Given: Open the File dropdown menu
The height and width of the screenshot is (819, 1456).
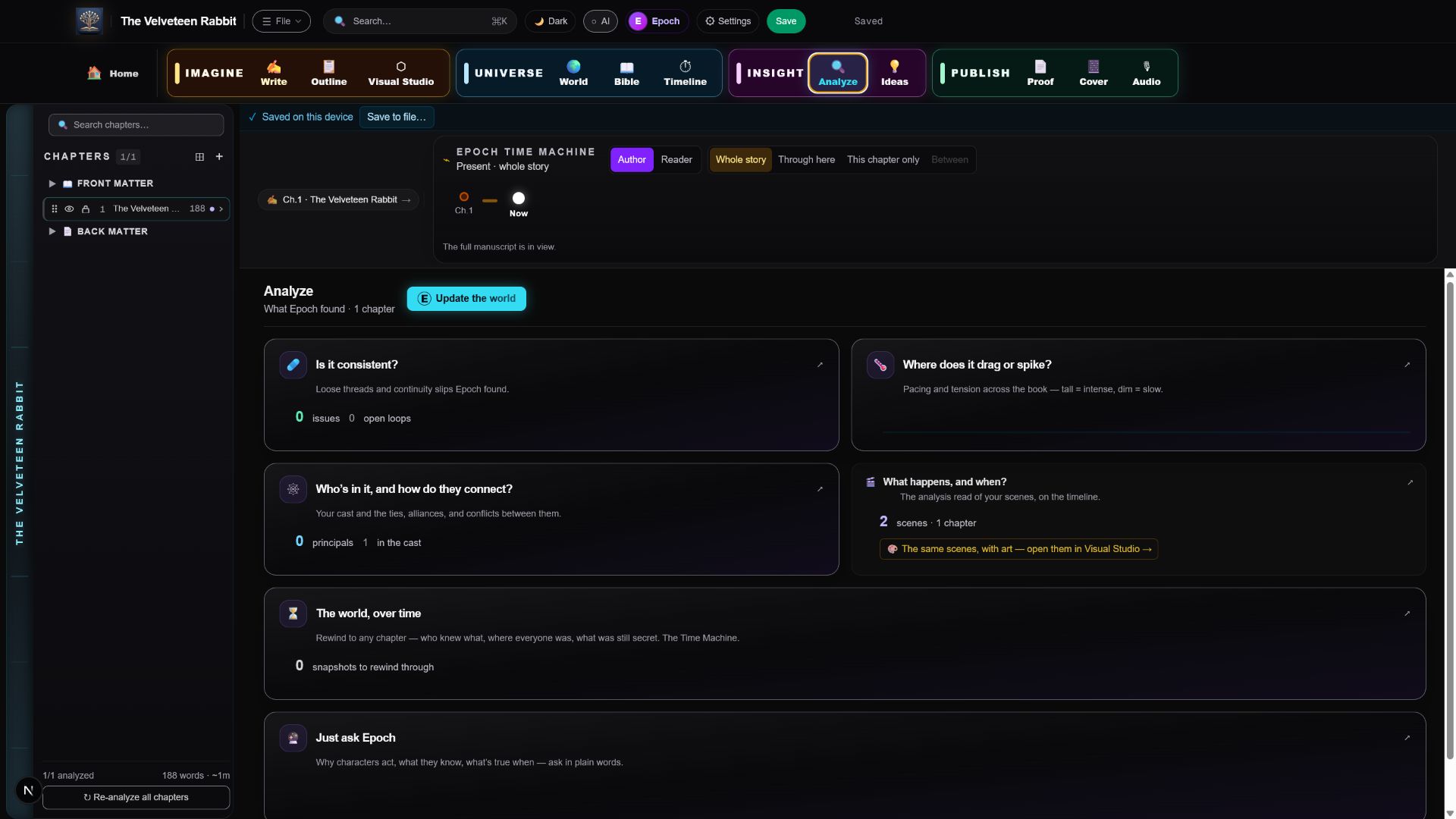Looking at the screenshot, I should point(281,21).
